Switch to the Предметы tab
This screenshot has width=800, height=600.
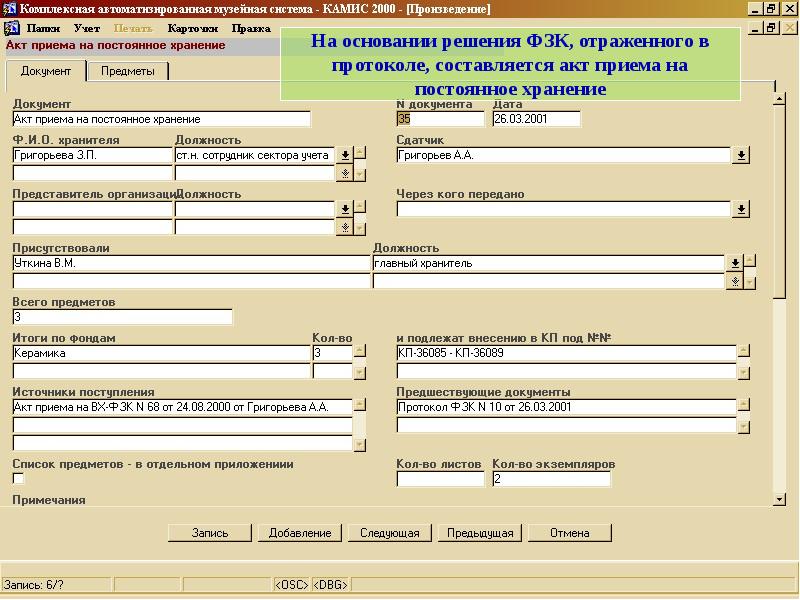click(127, 71)
